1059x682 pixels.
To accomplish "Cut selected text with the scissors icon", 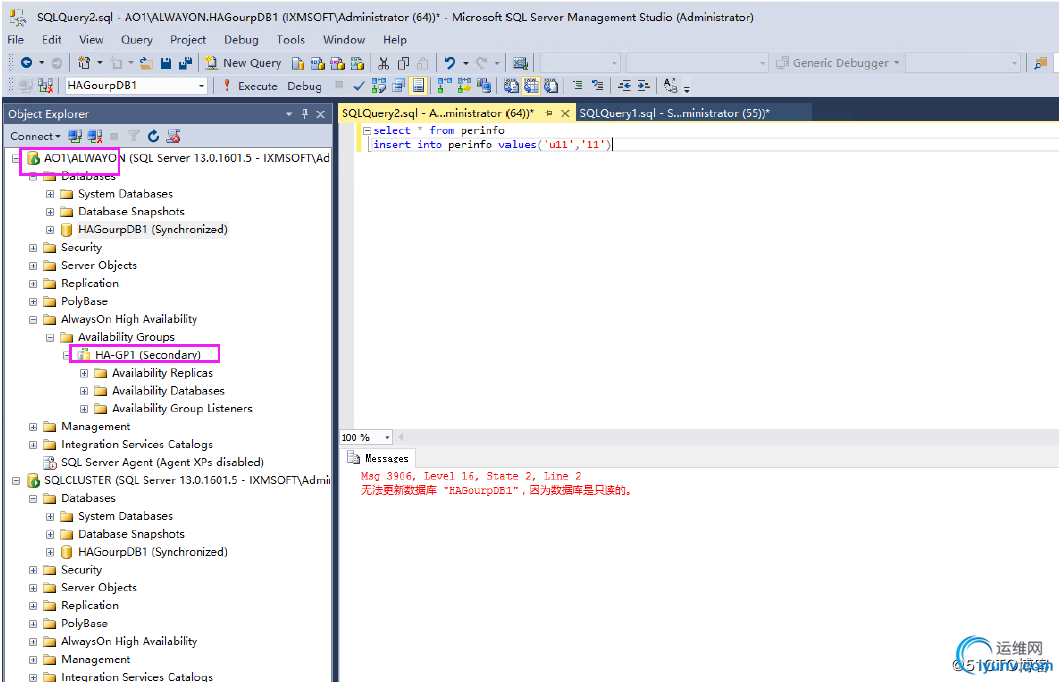I will pyautogui.click(x=384, y=63).
